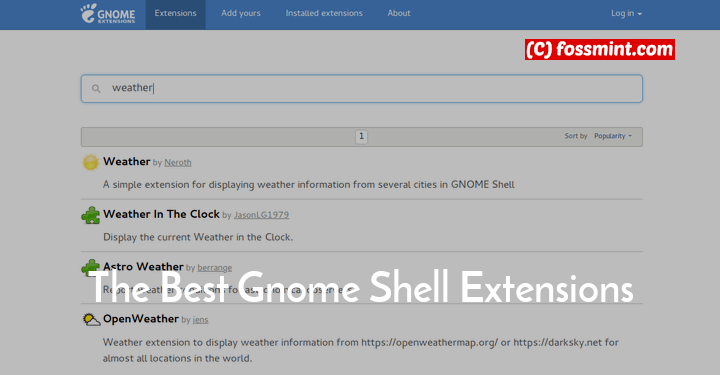Click the GNOME Extensions logo
This screenshot has width=720, height=375.
coord(108,14)
